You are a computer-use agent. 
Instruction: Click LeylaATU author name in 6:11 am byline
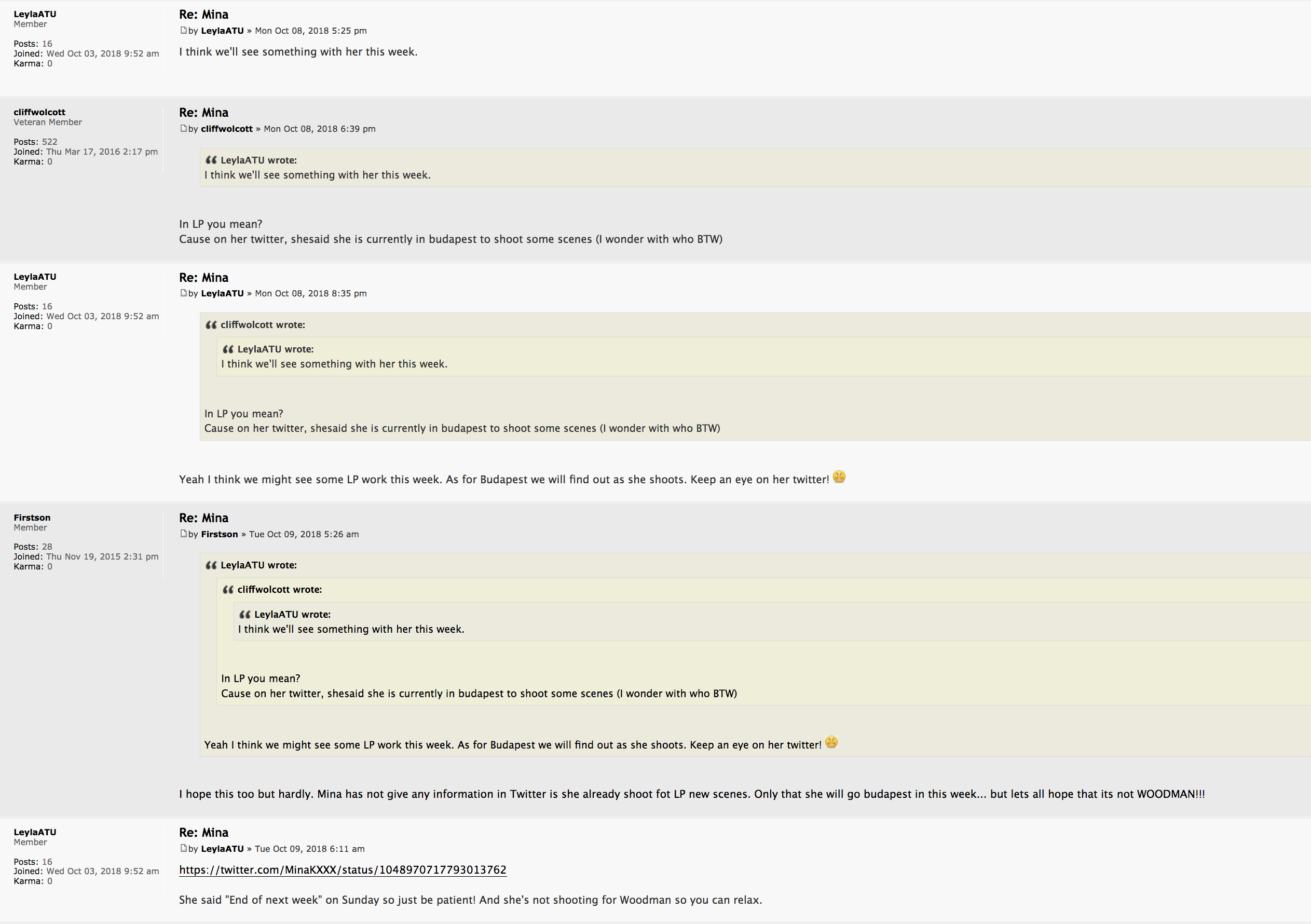point(222,849)
